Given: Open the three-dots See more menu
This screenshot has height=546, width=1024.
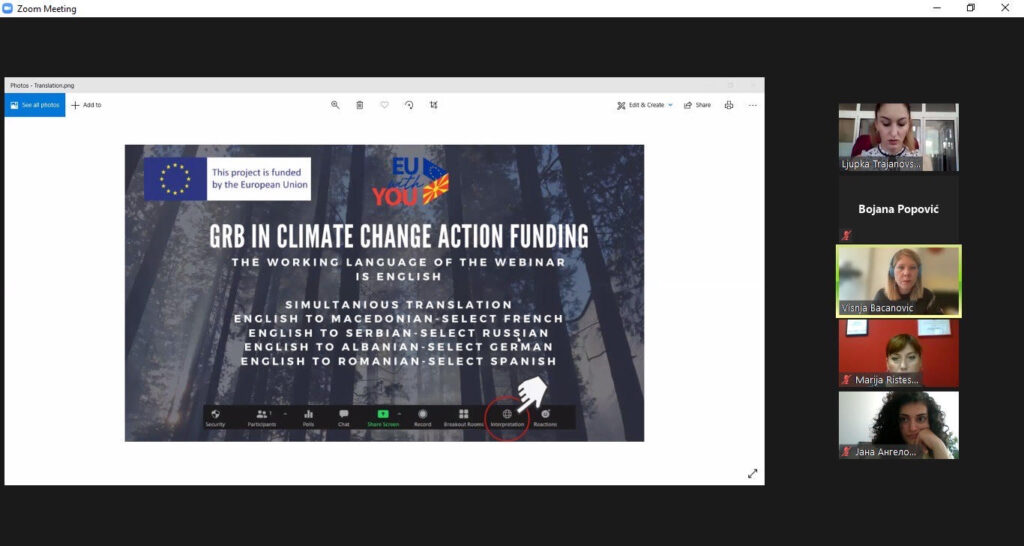Looking at the screenshot, I should tap(753, 105).
